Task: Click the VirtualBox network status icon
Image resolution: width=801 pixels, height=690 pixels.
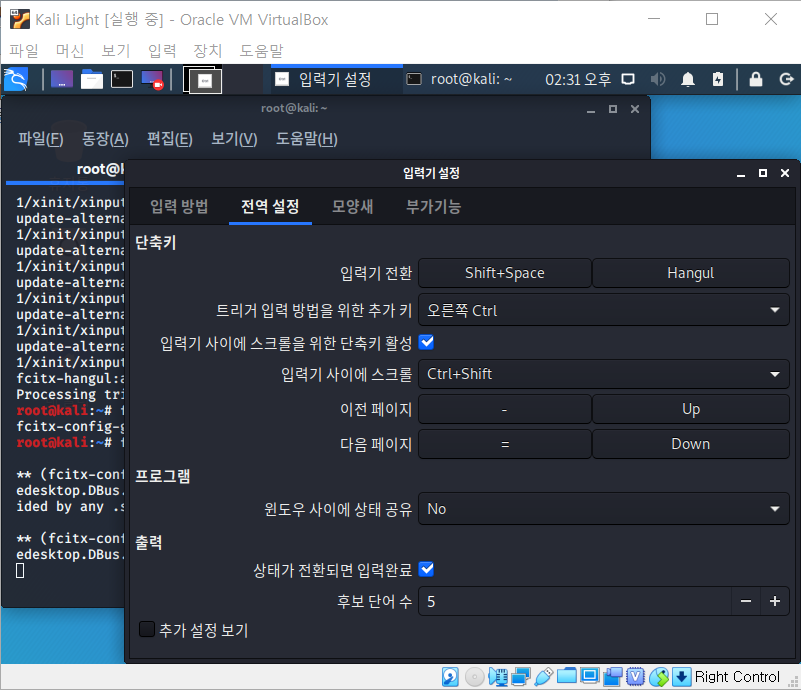Action: [521, 677]
